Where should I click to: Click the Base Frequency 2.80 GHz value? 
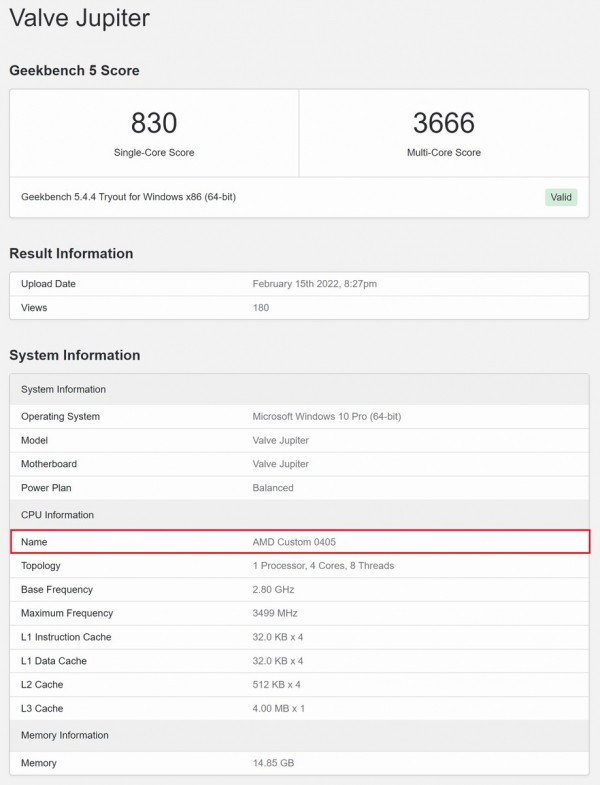click(x=273, y=590)
